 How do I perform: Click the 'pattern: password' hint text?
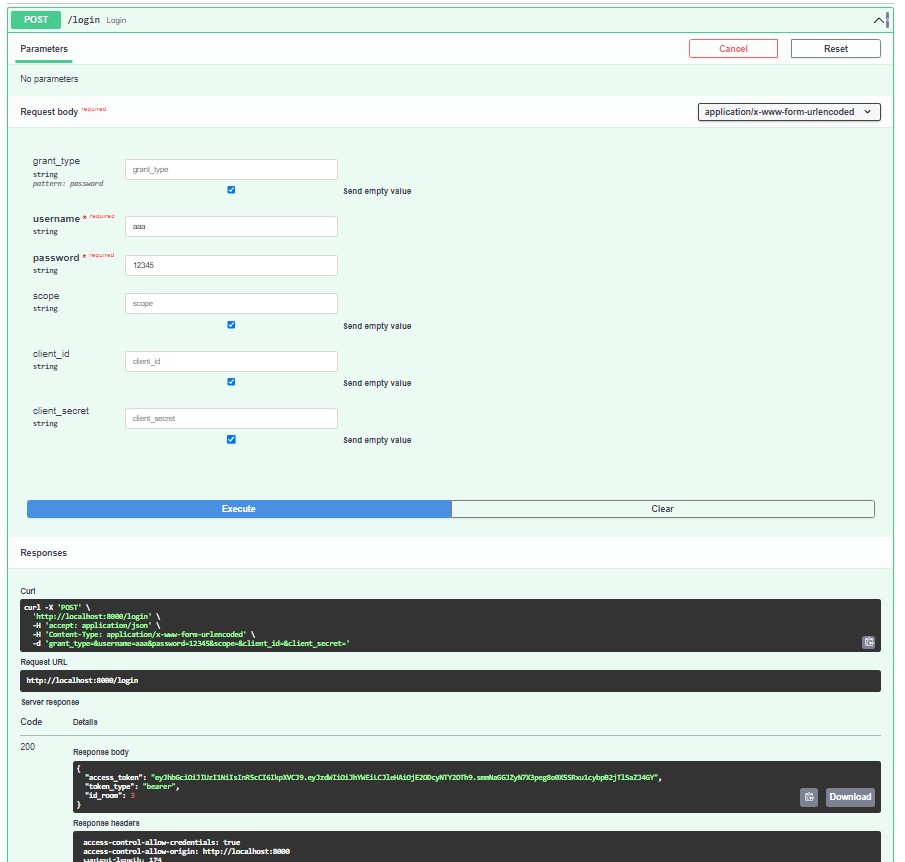68,184
